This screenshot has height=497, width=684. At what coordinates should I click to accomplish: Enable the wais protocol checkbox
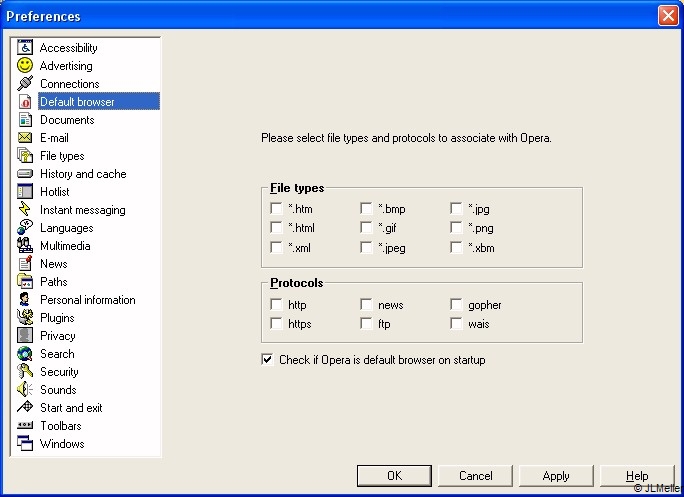(456, 323)
